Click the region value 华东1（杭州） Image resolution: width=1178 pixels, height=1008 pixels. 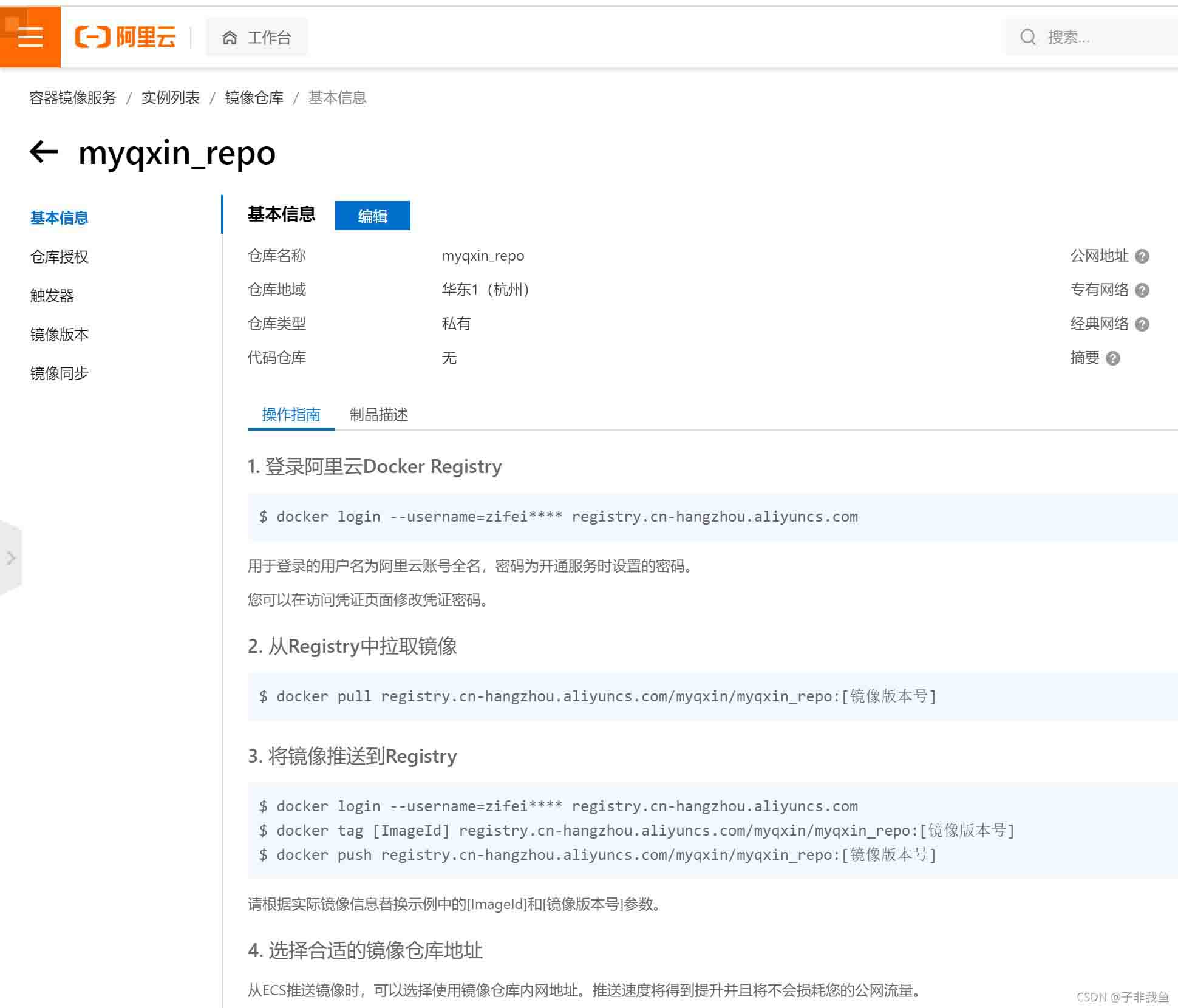[488, 290]
